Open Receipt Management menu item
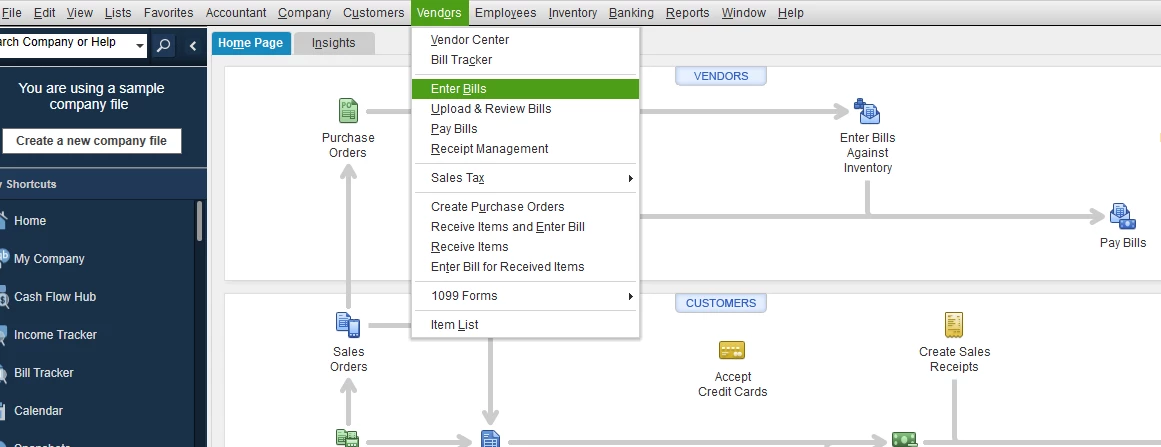The height and width of the screenshot is (447, 1161). [525, 149]
